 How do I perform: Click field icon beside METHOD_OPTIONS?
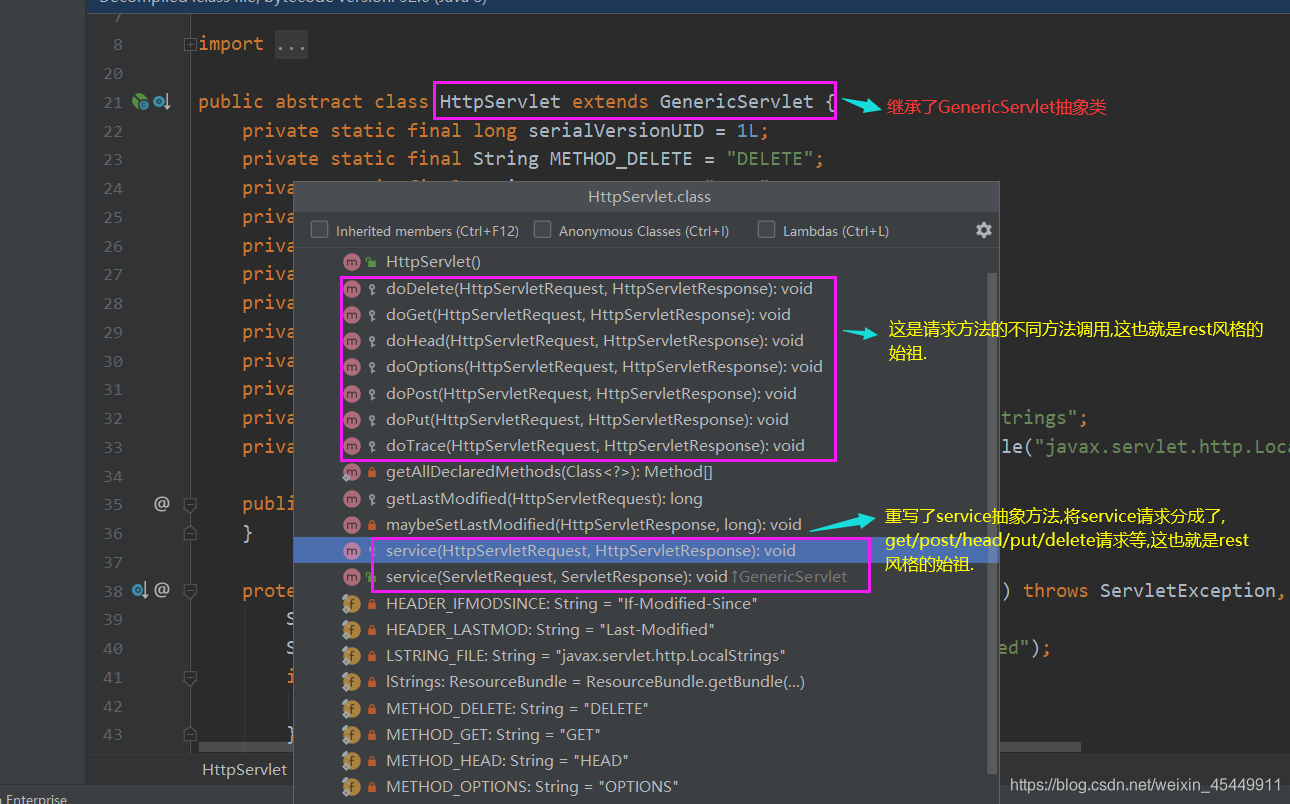pyautogui.click(x=351, y=786)
